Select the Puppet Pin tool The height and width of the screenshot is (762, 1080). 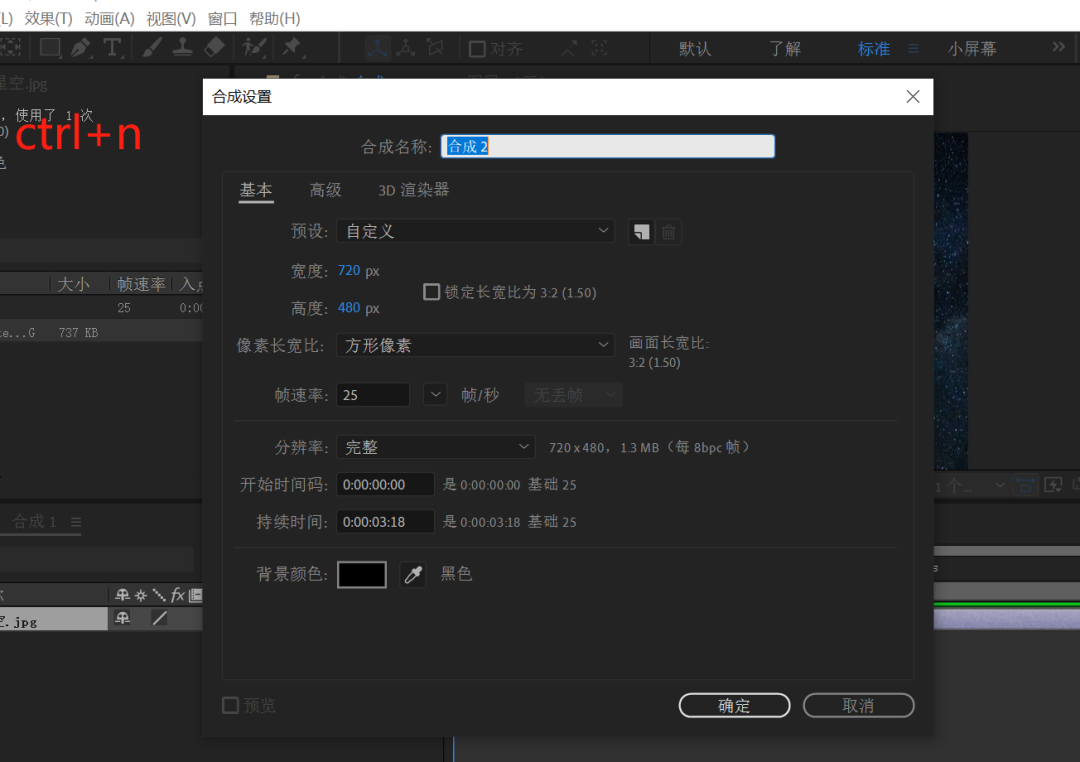[x=292, y=48]
